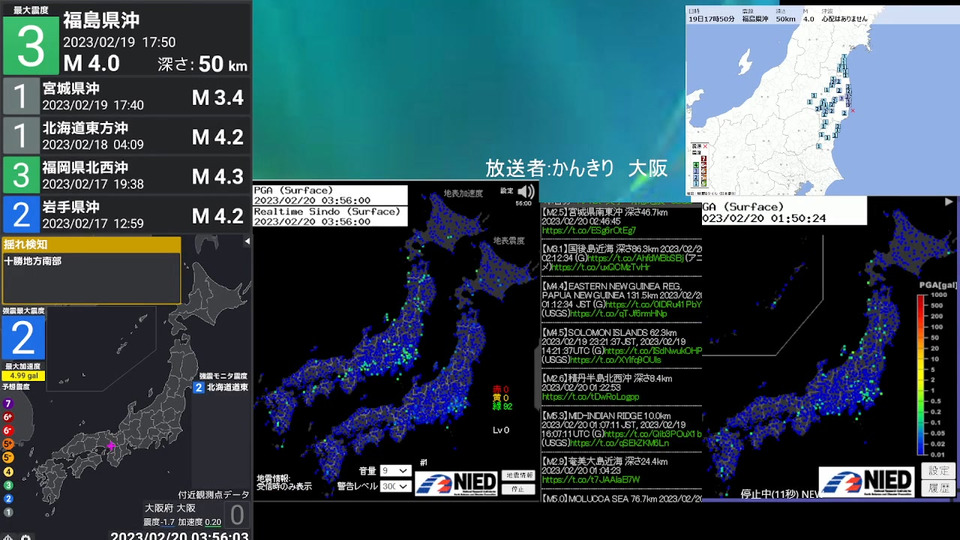
Task: Click the blue 強震最大震度 2 badge
Action: pyautogui.click(x=23, y=337)
